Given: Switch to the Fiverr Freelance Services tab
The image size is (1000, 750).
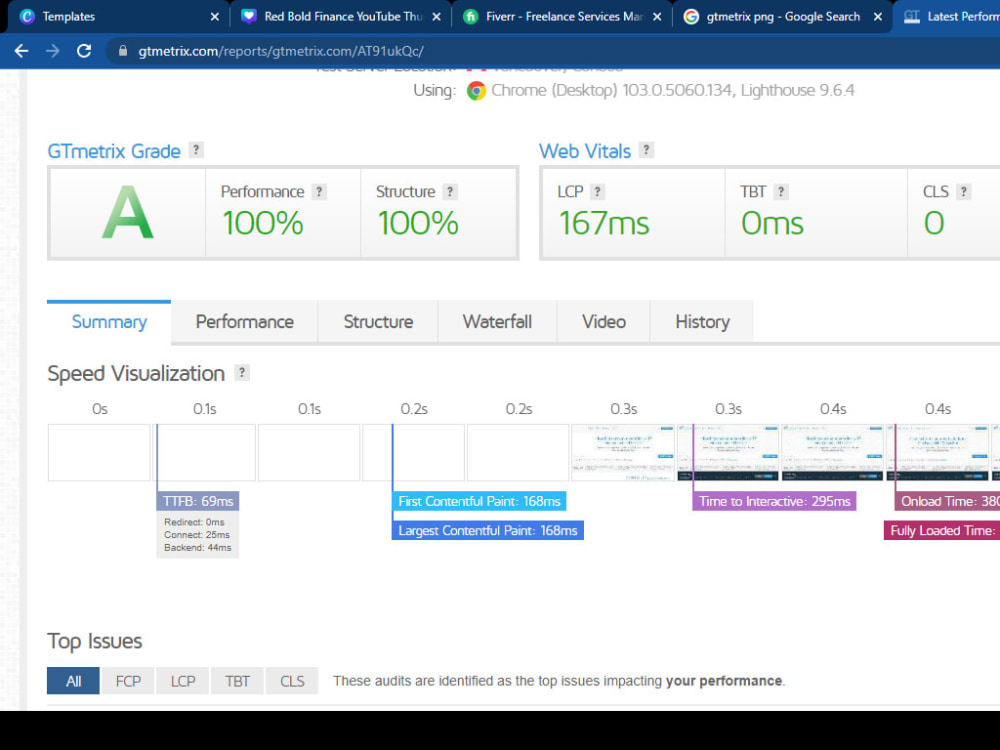Looking at the screenshot, I should (x=562, y=17).
